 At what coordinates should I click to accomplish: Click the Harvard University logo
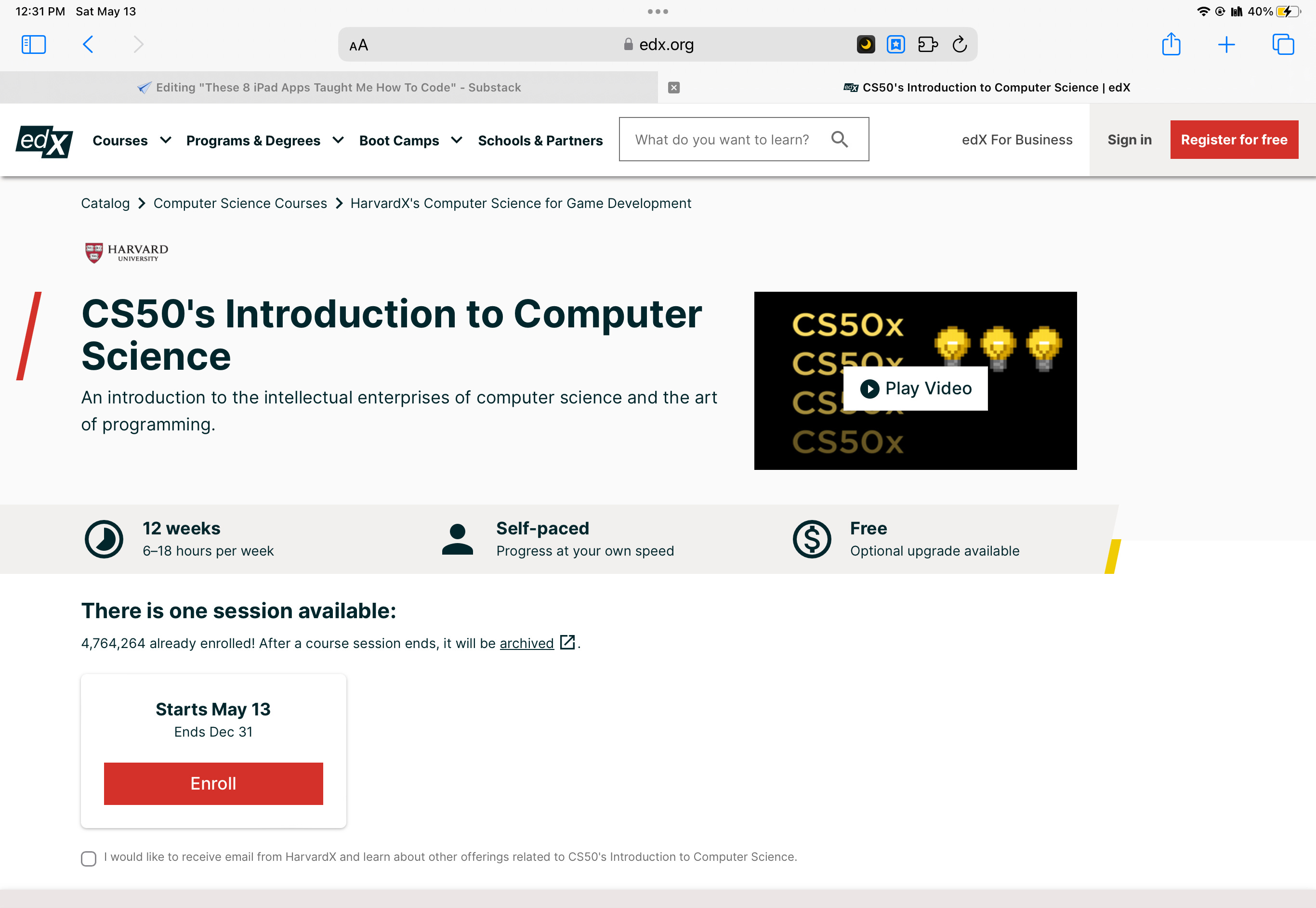pos(126,253)
